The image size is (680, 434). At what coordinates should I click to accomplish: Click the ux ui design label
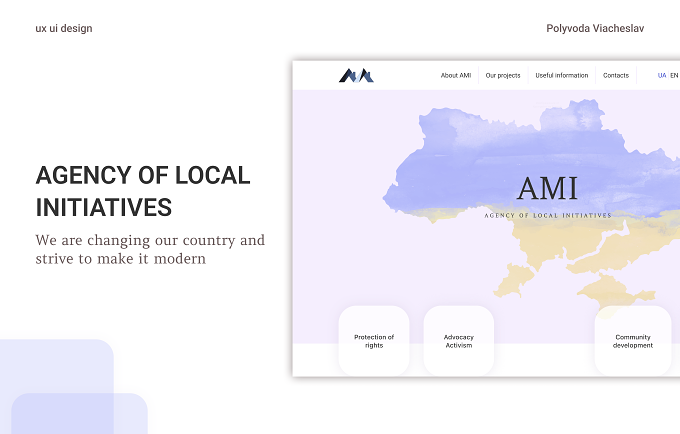click(x=64, y=29)
